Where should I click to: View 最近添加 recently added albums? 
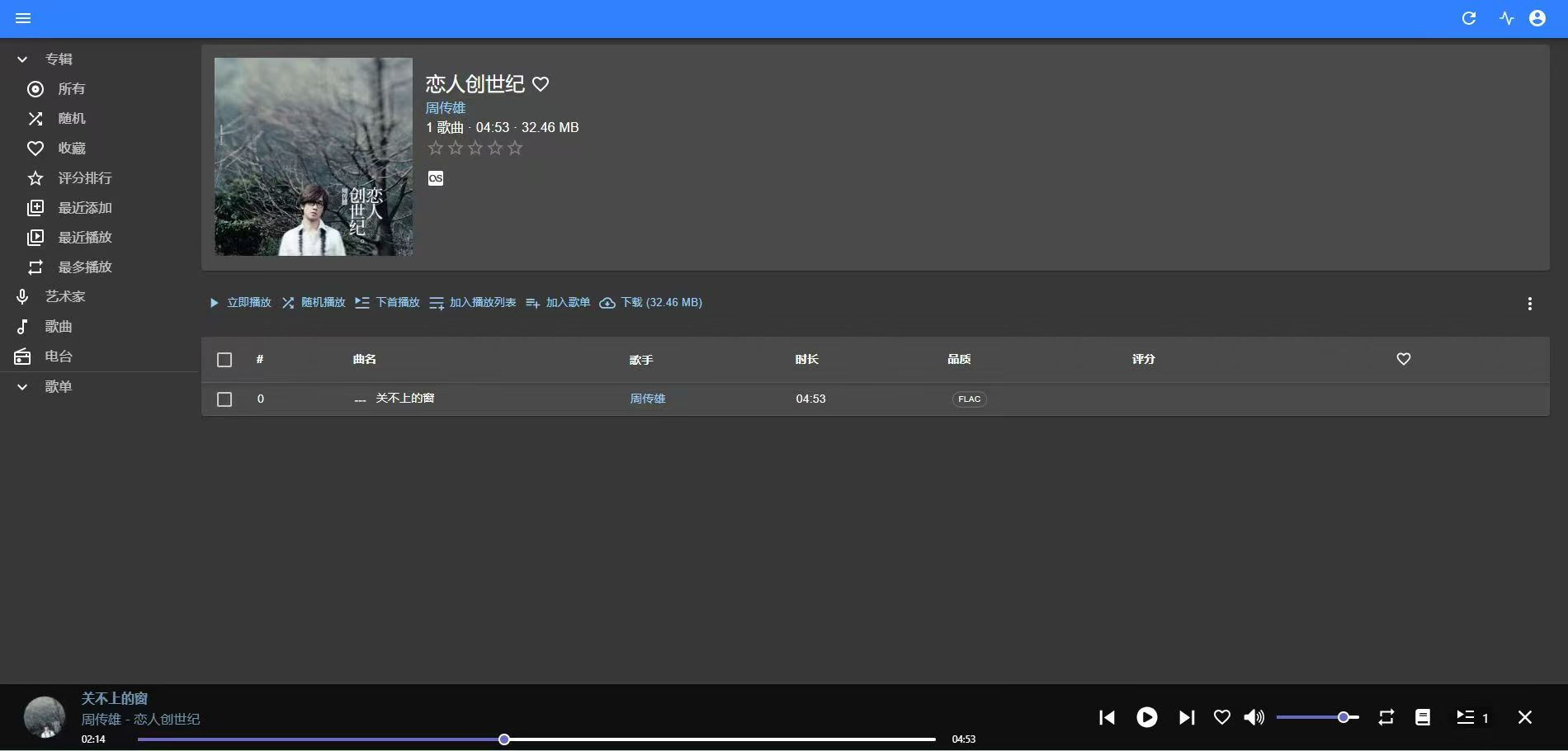84,207
